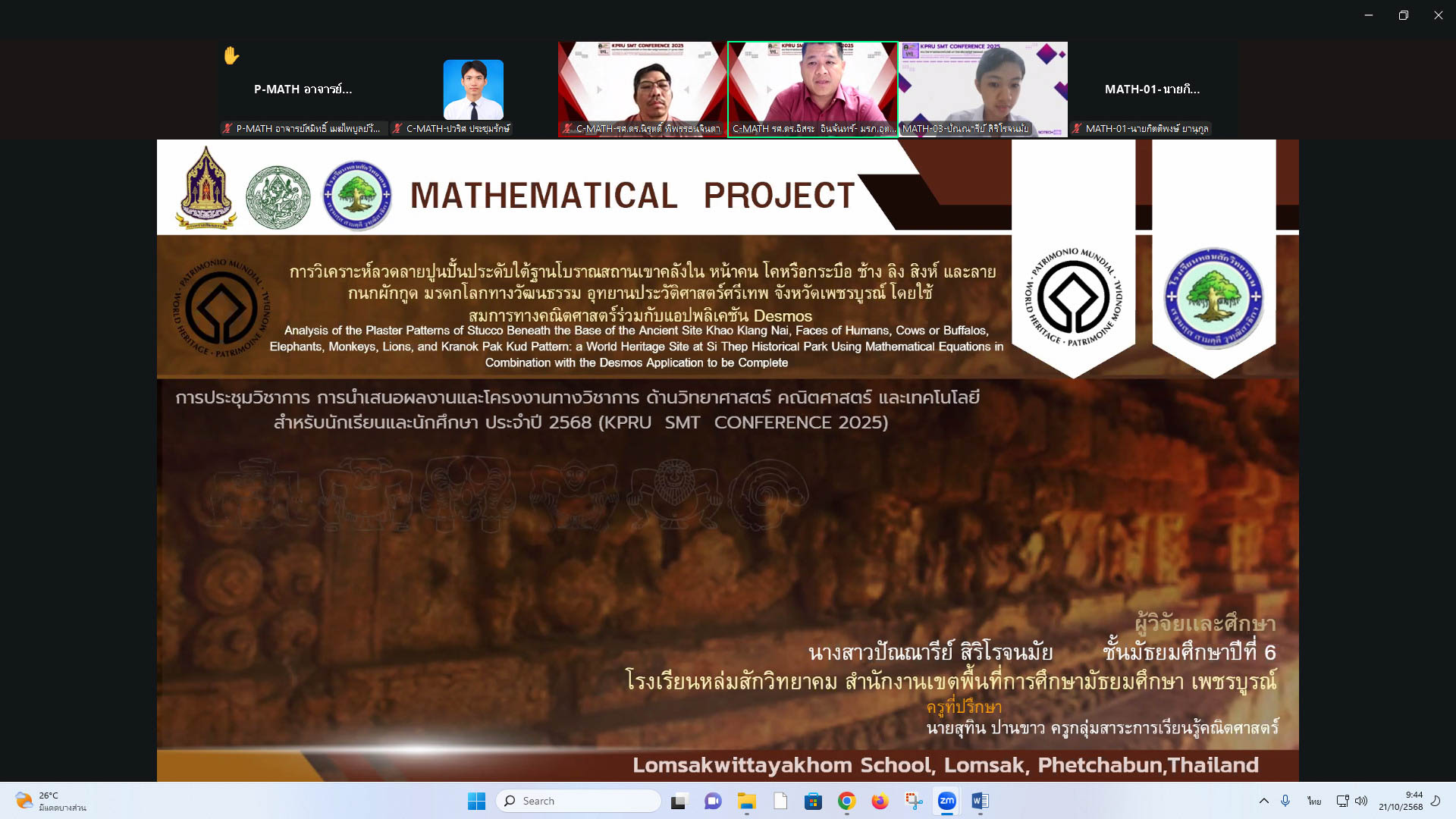Open Firefox from the taskbar
This screenshot has height=819, width=1456.
[x=880, y=801]
